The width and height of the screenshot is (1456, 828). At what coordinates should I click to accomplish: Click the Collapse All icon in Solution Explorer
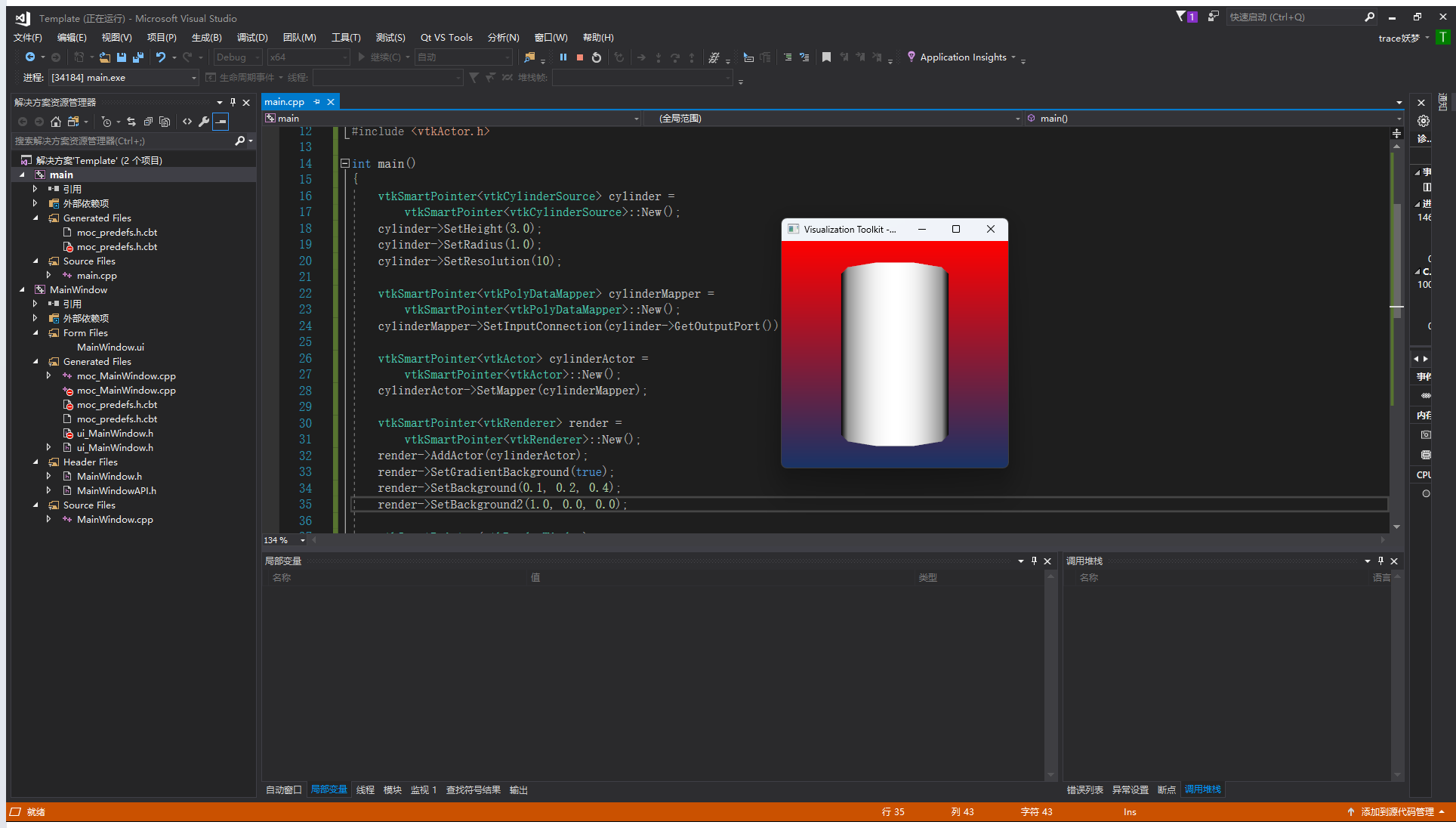pyautogui.click(x=148, y=122)
